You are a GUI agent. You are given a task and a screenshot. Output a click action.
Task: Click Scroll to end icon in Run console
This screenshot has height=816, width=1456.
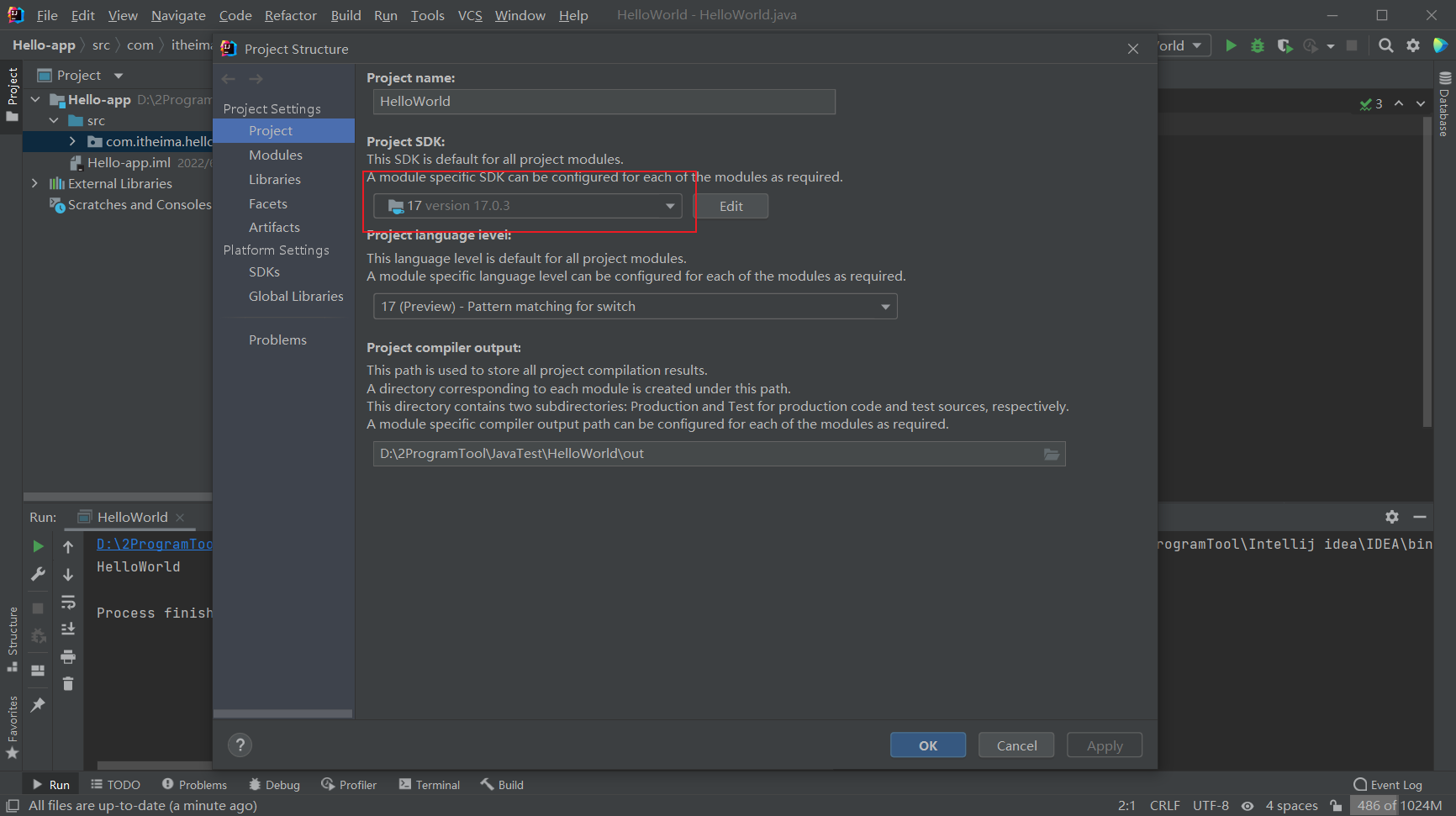tap(68, 629)
